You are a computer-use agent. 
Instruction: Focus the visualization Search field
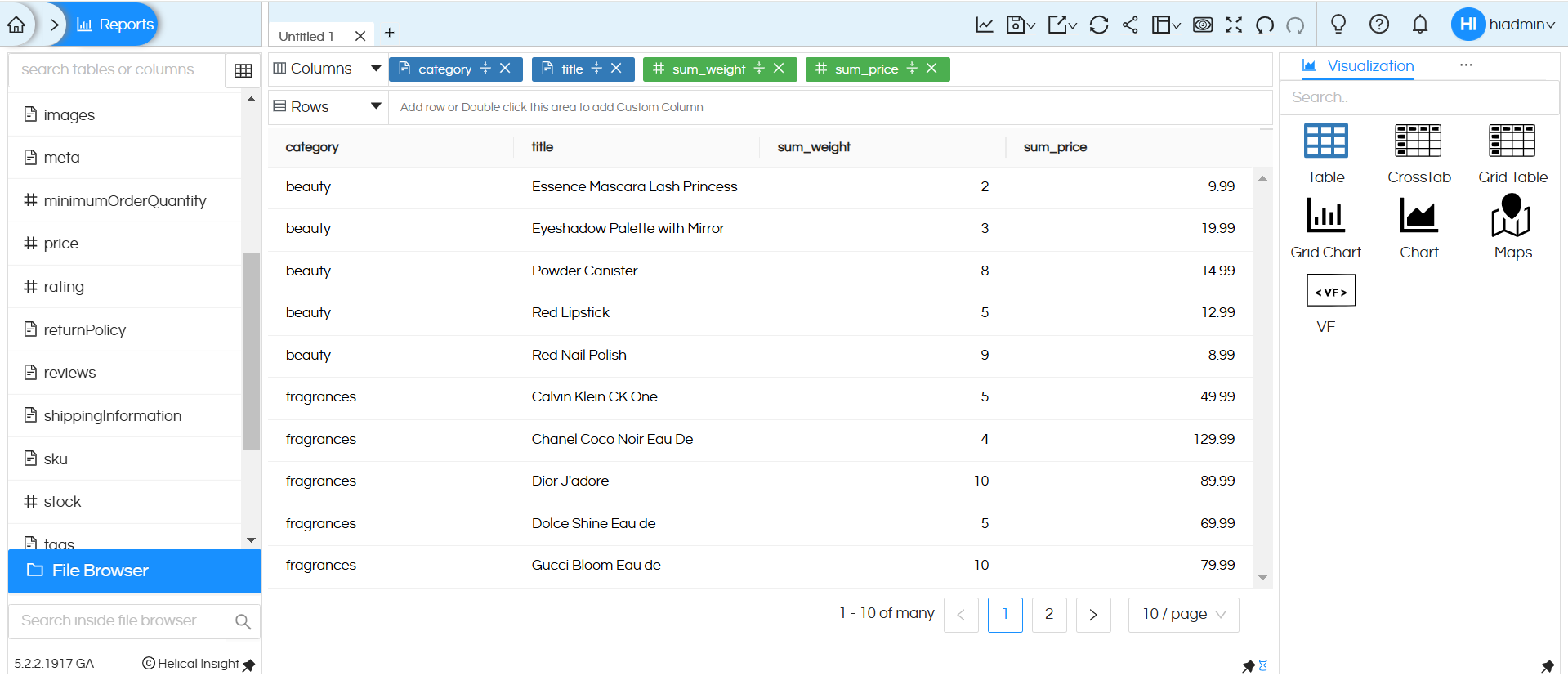tap(1418, 97)
